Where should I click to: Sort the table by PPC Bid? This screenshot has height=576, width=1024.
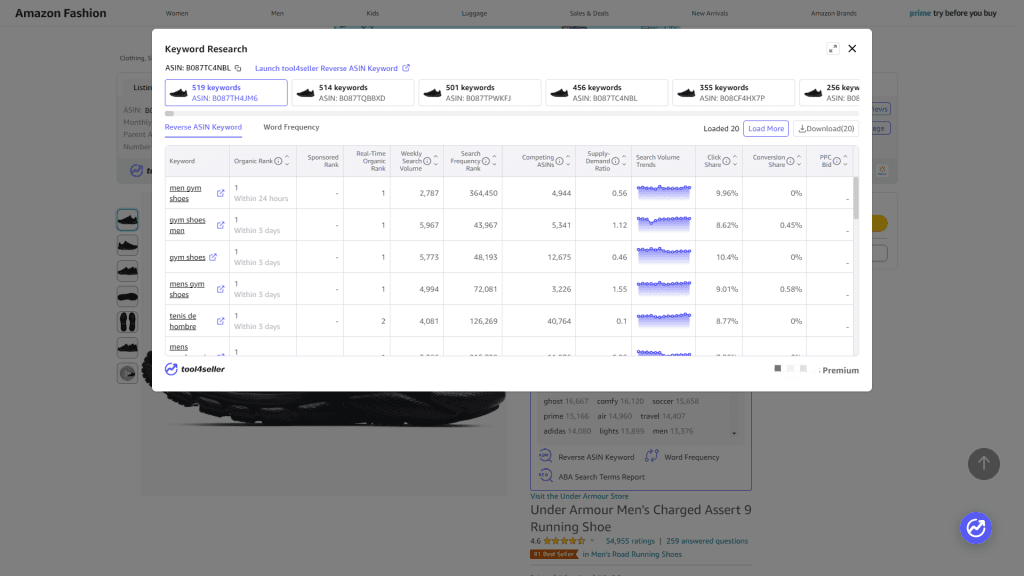coord(845,161)
